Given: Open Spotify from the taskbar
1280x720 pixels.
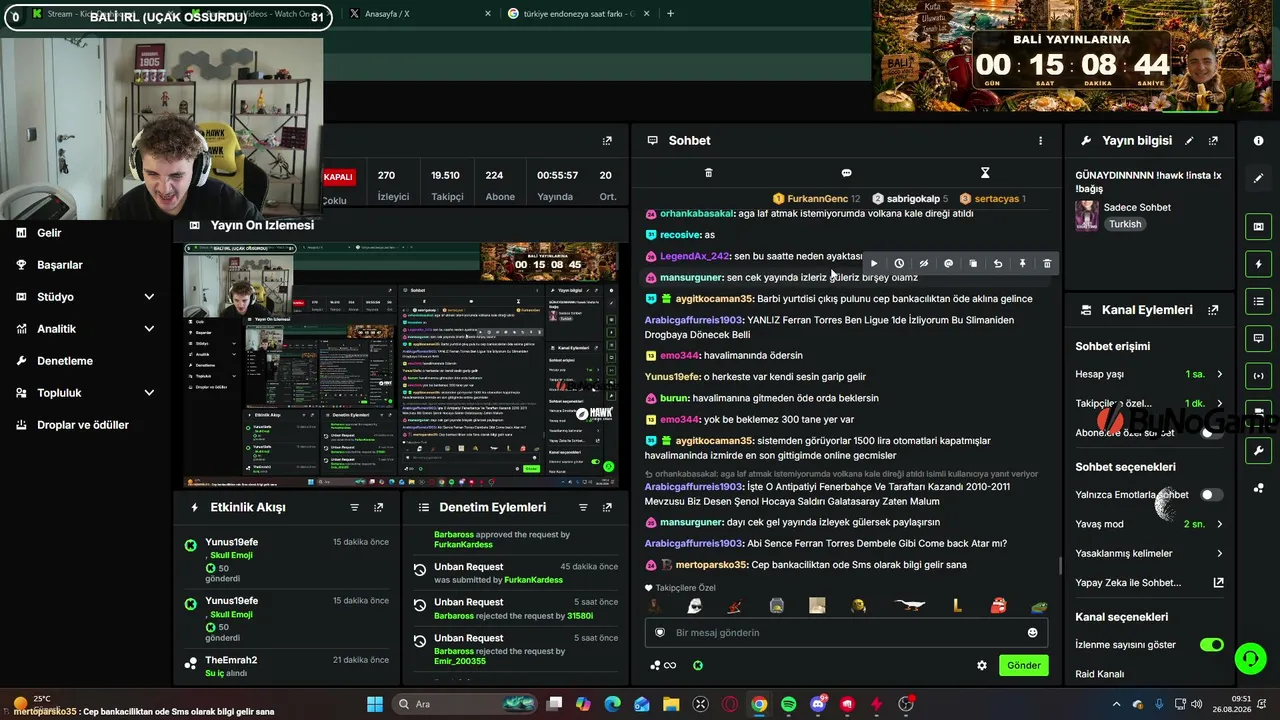Looking at the screenshot, I should (x=788, y=704).
